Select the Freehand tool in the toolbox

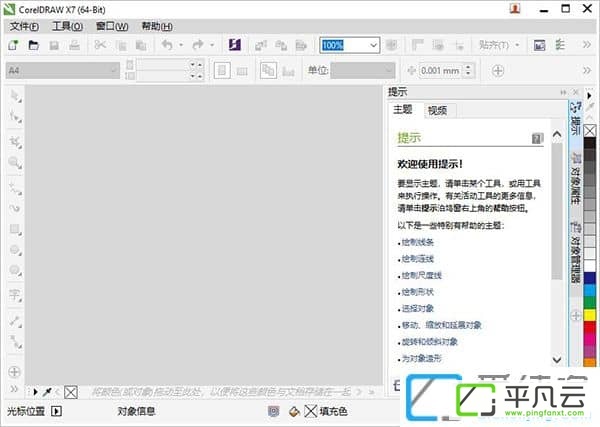[x=15, y=188]
